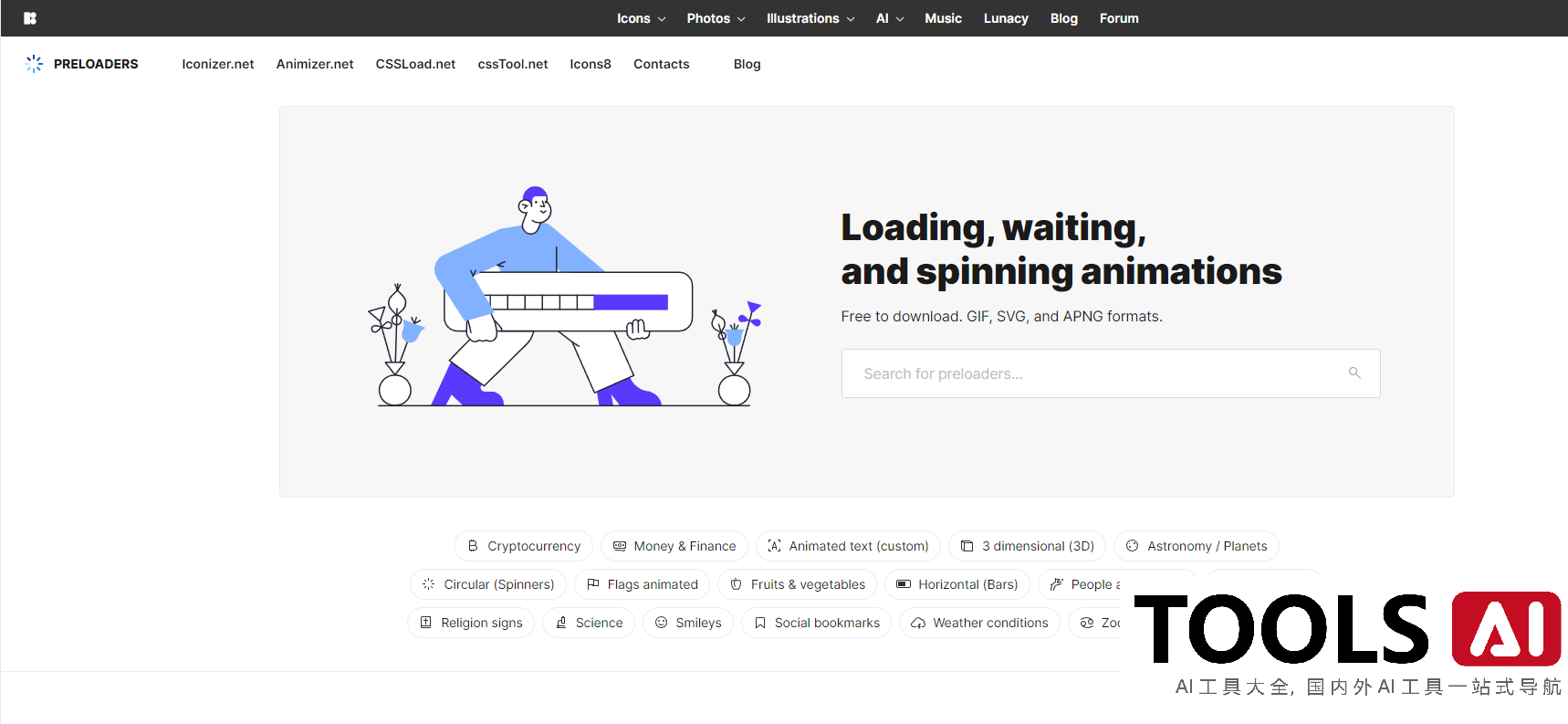Select Religion signs category
This screenshot has height=724, width=1568.
point(471,623)
